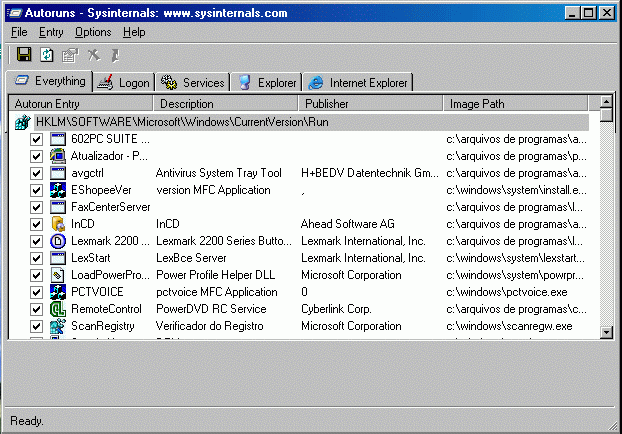Image resolution: width=622 pixels, height=434 pixels.
Task: Disable the LexStart autorun checkbox
Action: click(x=36, y=258)
